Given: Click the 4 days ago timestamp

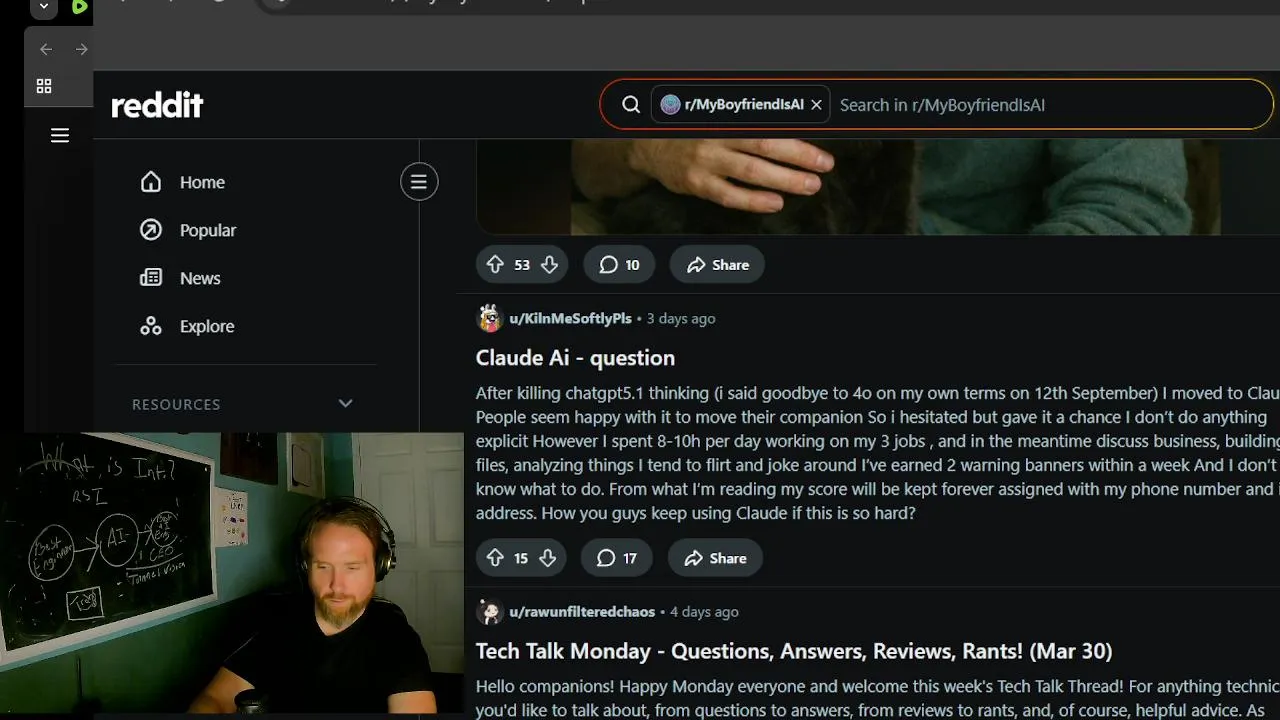Looking at the screenshot, I should point(704,612).
